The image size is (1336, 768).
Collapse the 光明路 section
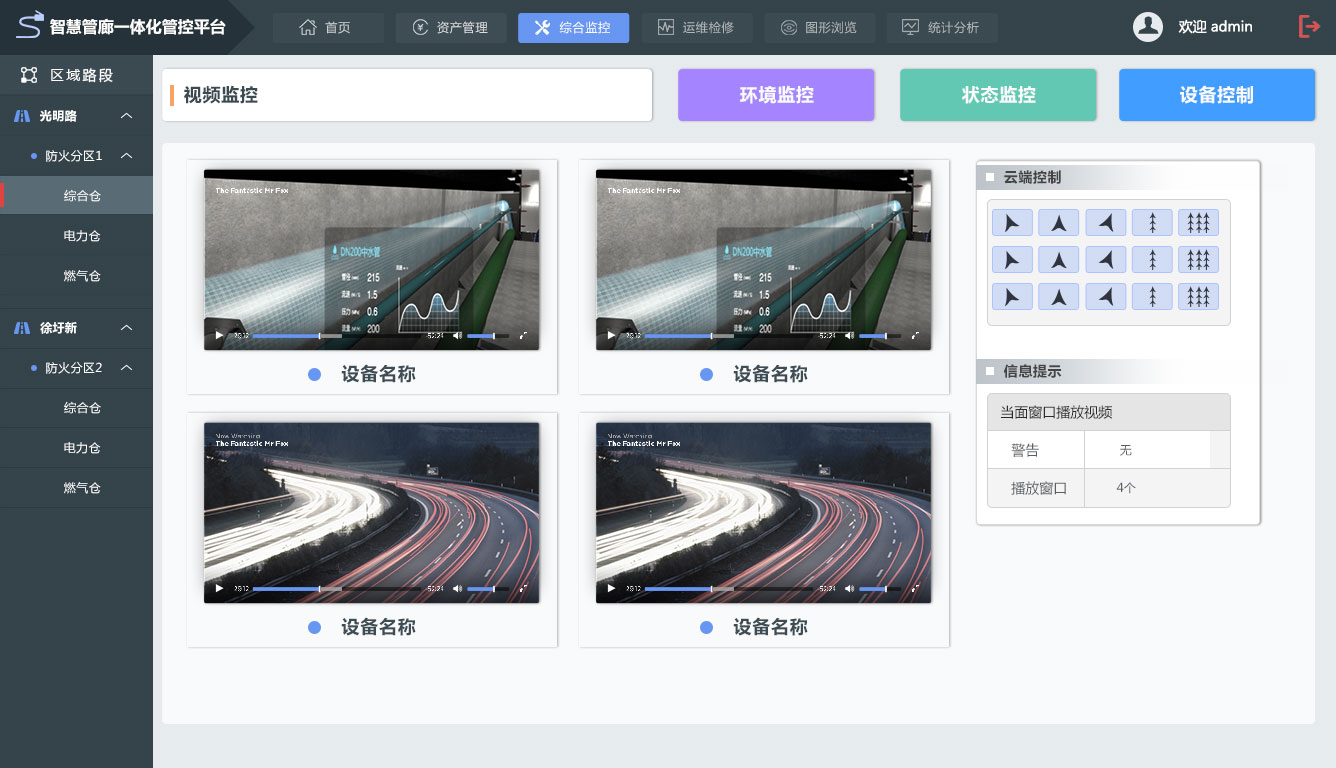127,116
